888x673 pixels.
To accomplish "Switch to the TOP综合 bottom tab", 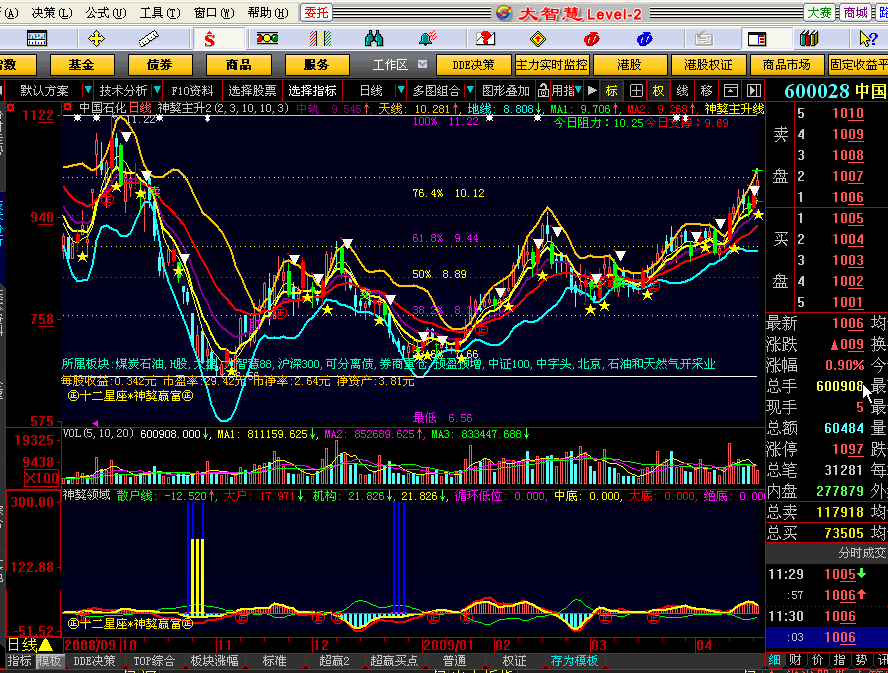I will (x=154, y=661).
